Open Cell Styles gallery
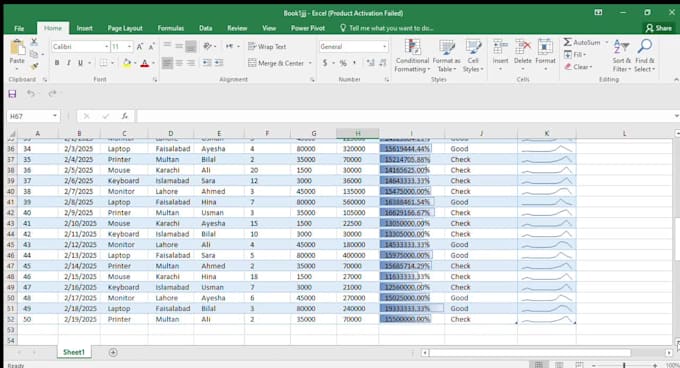Viewport: 680px width, 368px height. (x=473, y=55)
